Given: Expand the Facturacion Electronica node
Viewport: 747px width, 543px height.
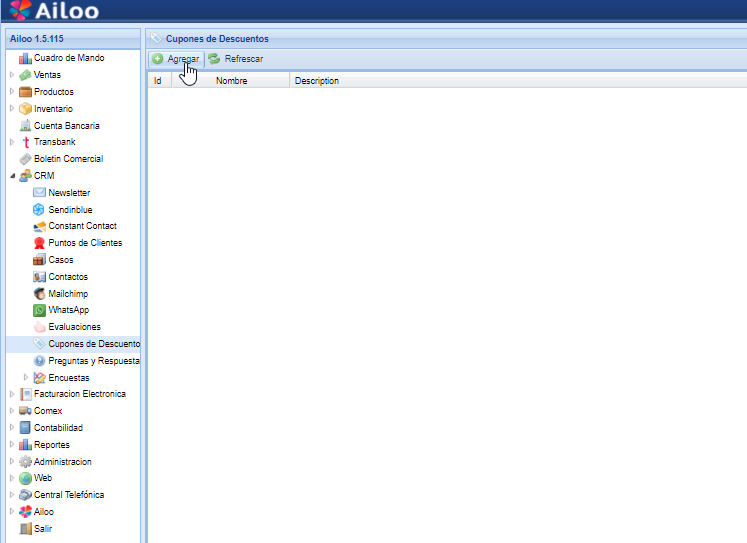Looking at the screenshot, I should coord(12,394).
